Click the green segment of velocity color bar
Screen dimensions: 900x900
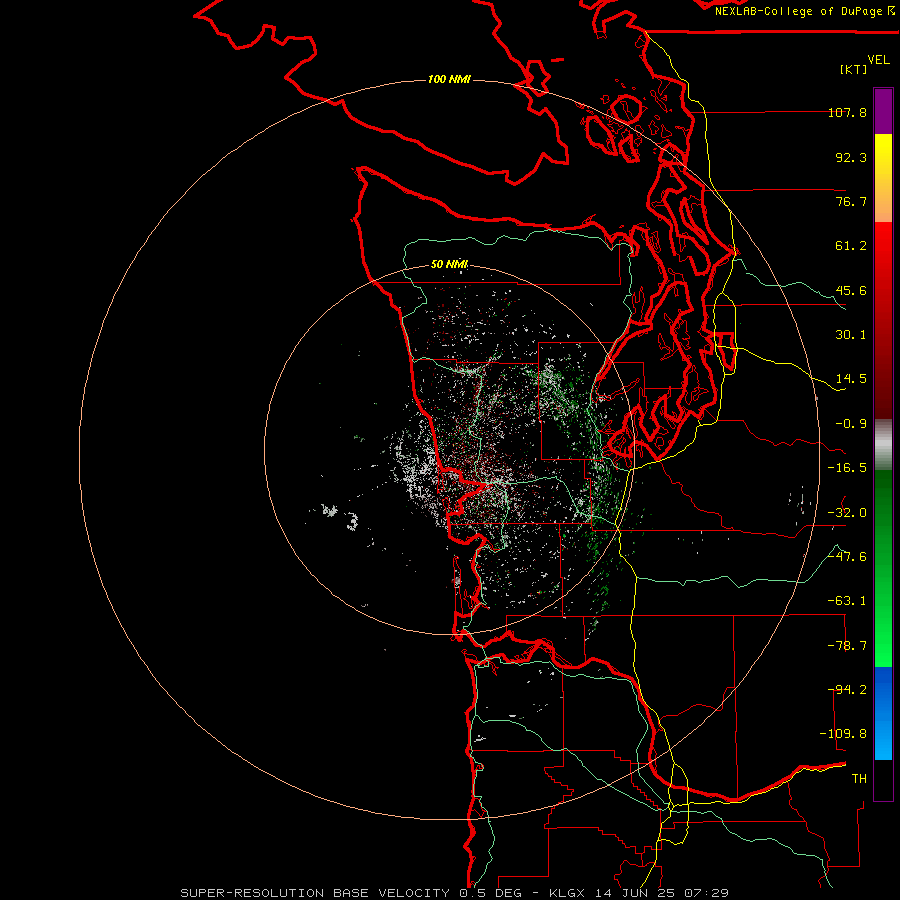tap(883, 568)
